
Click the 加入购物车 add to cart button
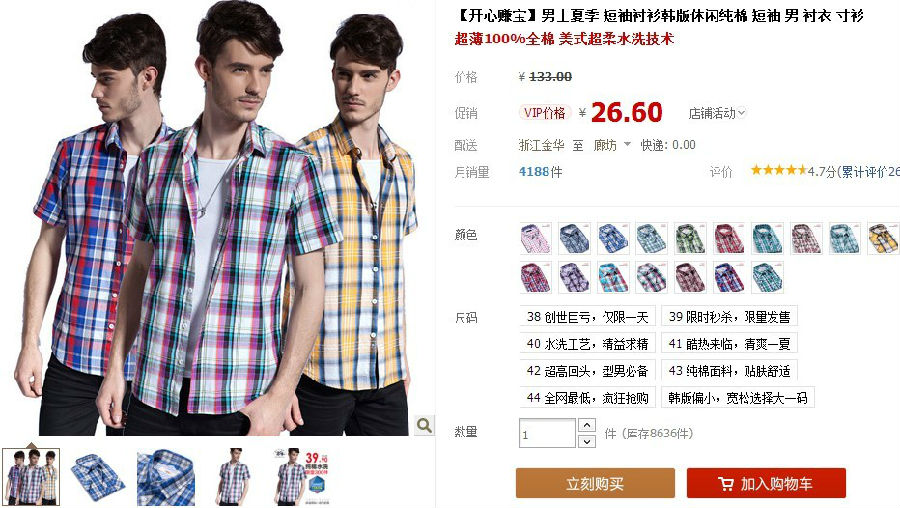(766, 483)
